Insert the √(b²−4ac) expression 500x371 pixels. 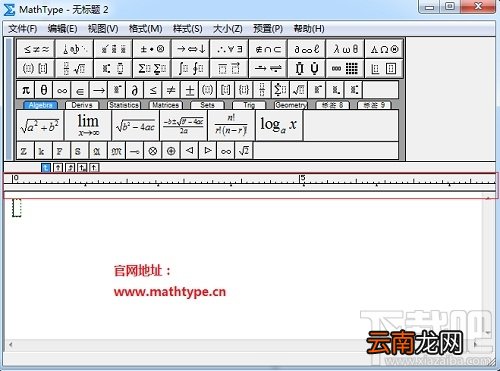[x=136, y=125]
